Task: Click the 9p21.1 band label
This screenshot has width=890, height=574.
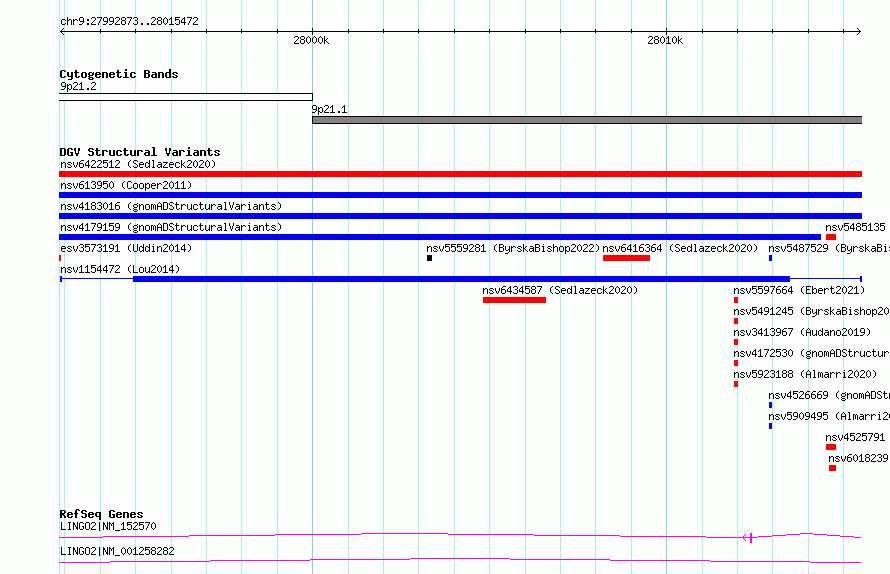Action: pos(329,109)
